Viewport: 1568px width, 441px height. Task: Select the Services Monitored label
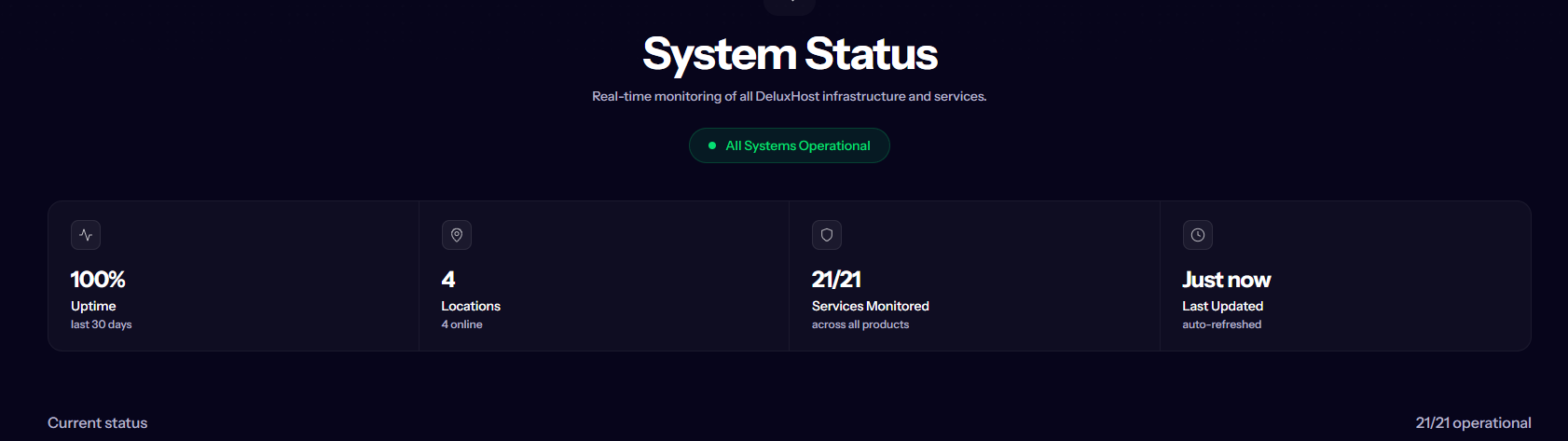point(871,306)
